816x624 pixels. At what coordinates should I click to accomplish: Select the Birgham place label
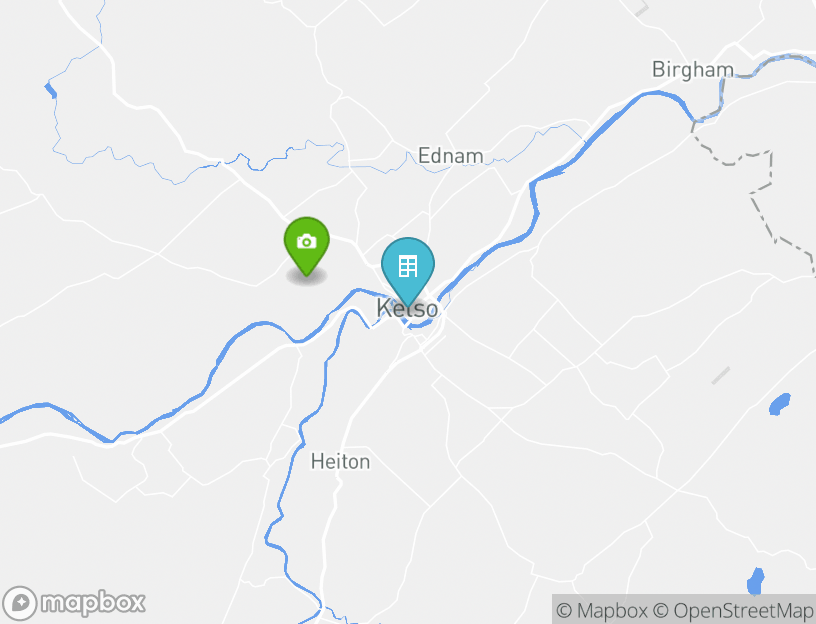tap(693, 69)
